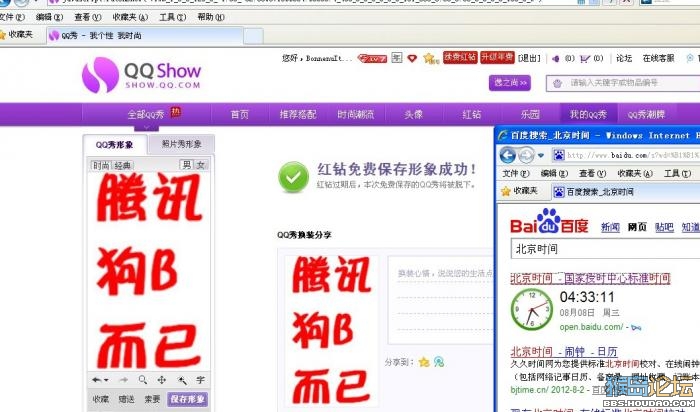Open the 时尚潮流 nav item
700x412 pixels.
[356, 115]
